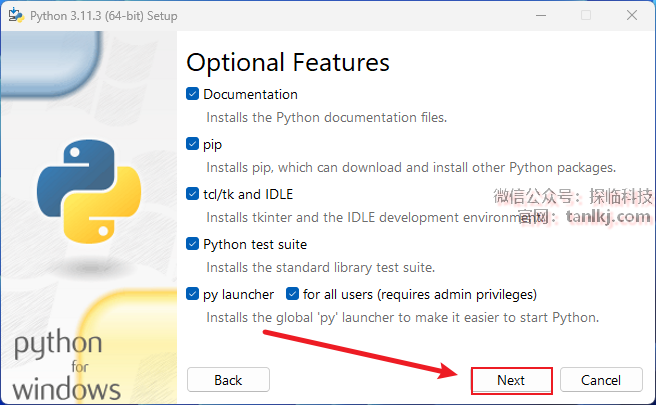Disable the tcl/tk and IDLE checkbox

(192, 194)
